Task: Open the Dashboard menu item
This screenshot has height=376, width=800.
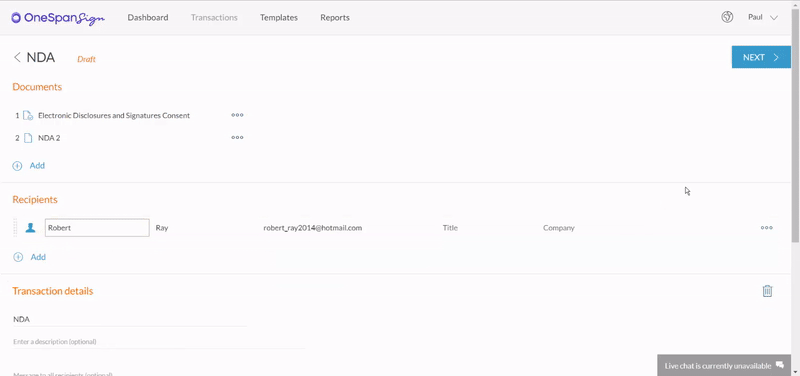Action: coord(148,17)
